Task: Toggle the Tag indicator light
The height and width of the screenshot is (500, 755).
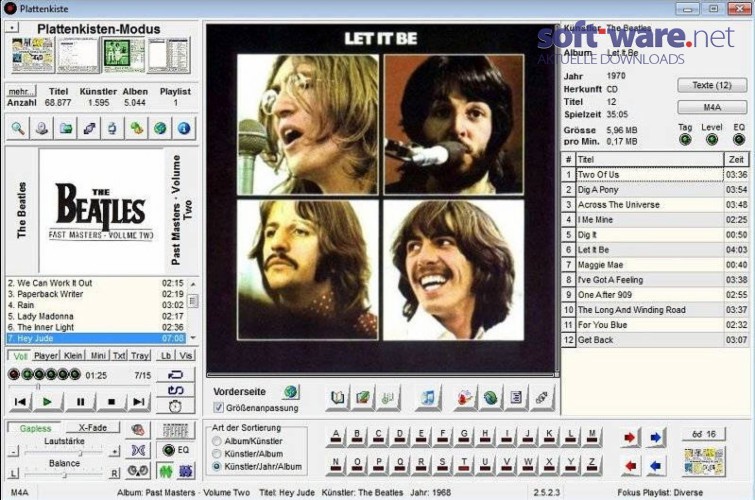Action: click(685, 140)
